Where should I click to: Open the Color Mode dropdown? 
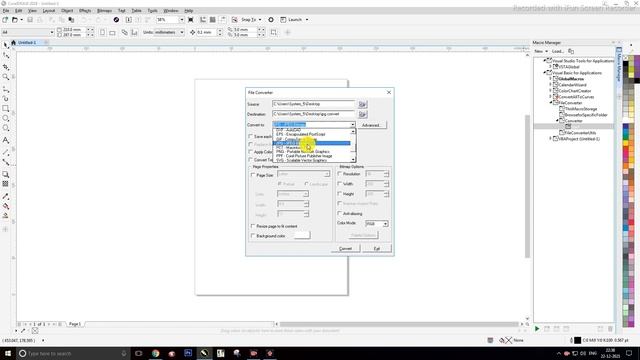[385, 224]
